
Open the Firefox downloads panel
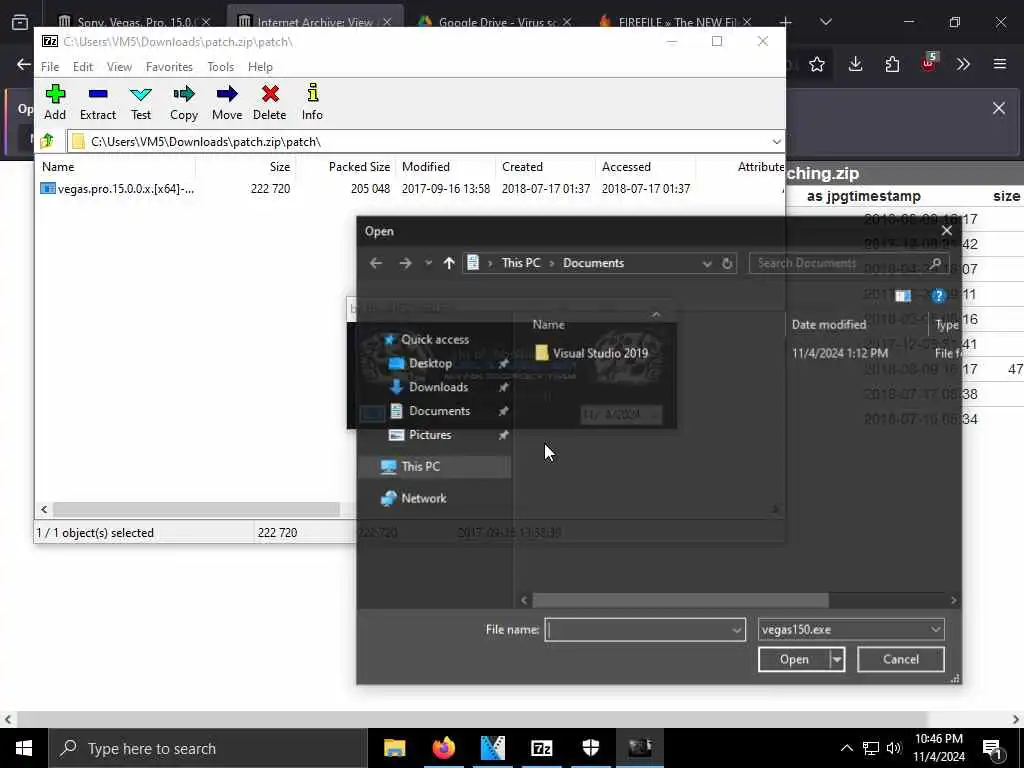click(856, 64)
